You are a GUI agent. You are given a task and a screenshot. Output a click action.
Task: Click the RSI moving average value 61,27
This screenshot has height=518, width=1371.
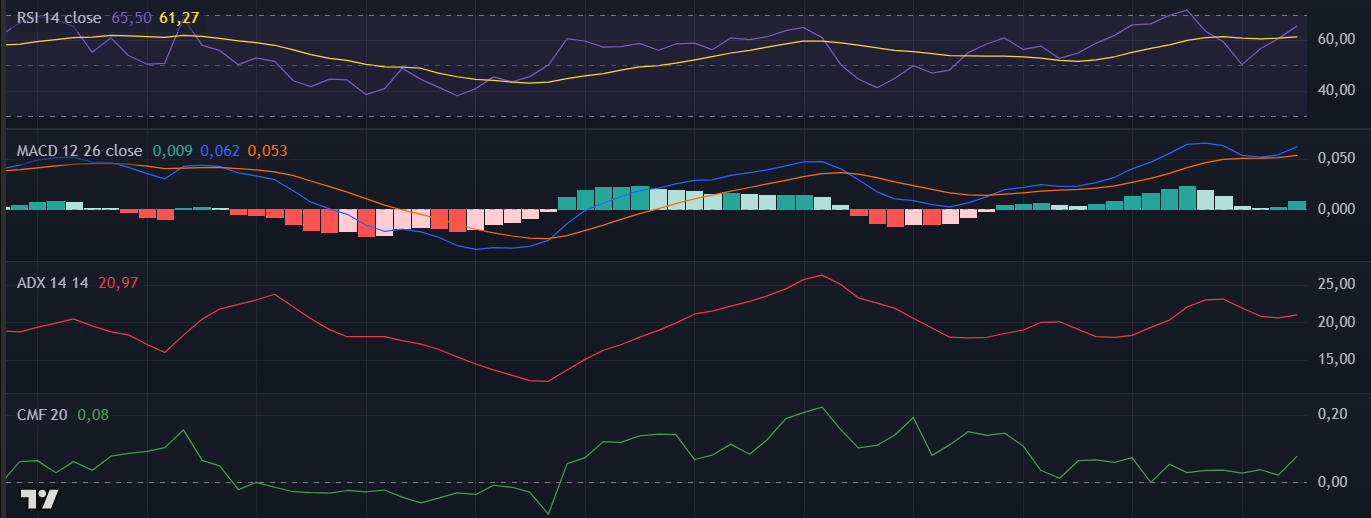[179, 17]
